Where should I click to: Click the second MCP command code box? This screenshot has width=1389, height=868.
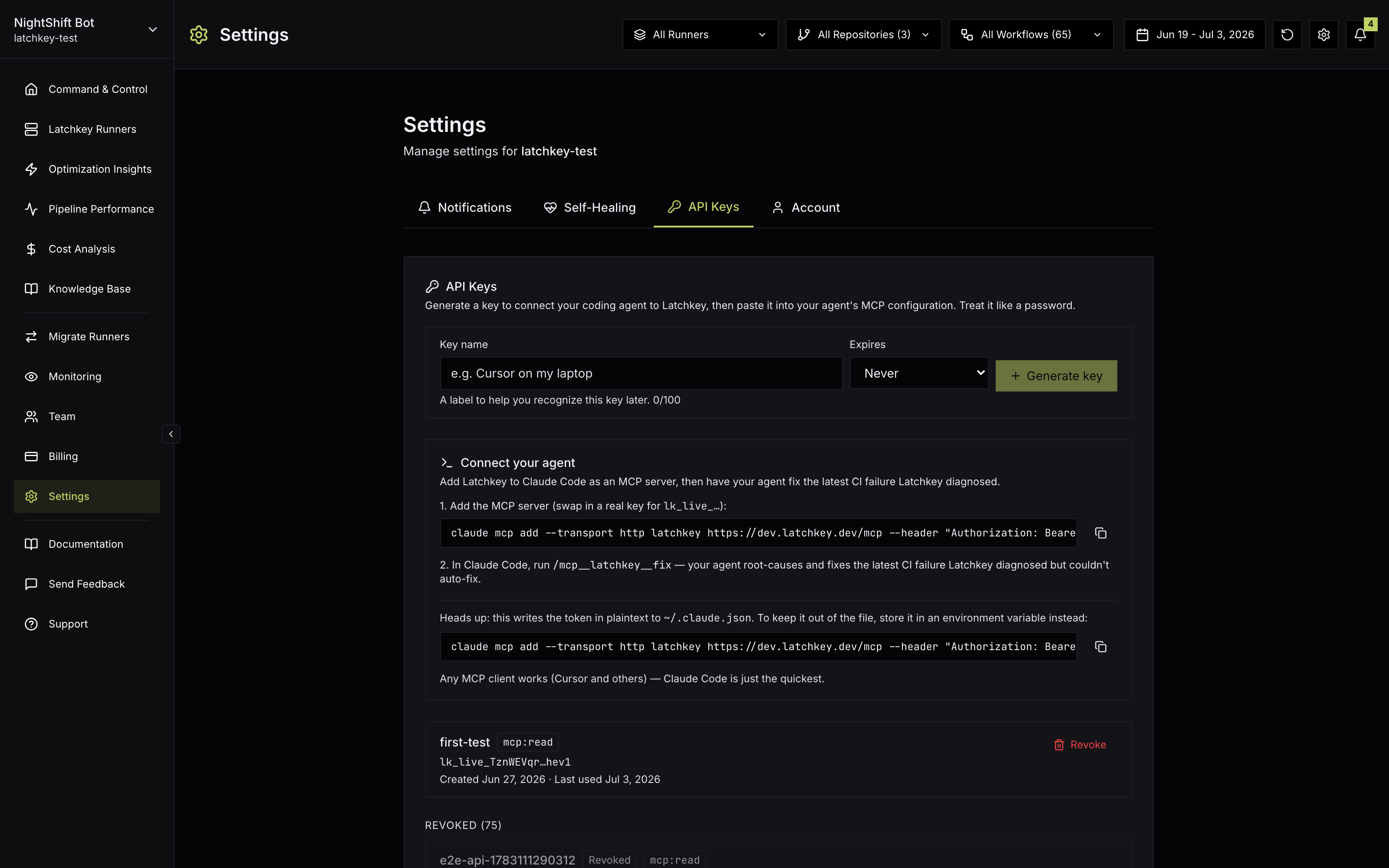click(758, 646)
